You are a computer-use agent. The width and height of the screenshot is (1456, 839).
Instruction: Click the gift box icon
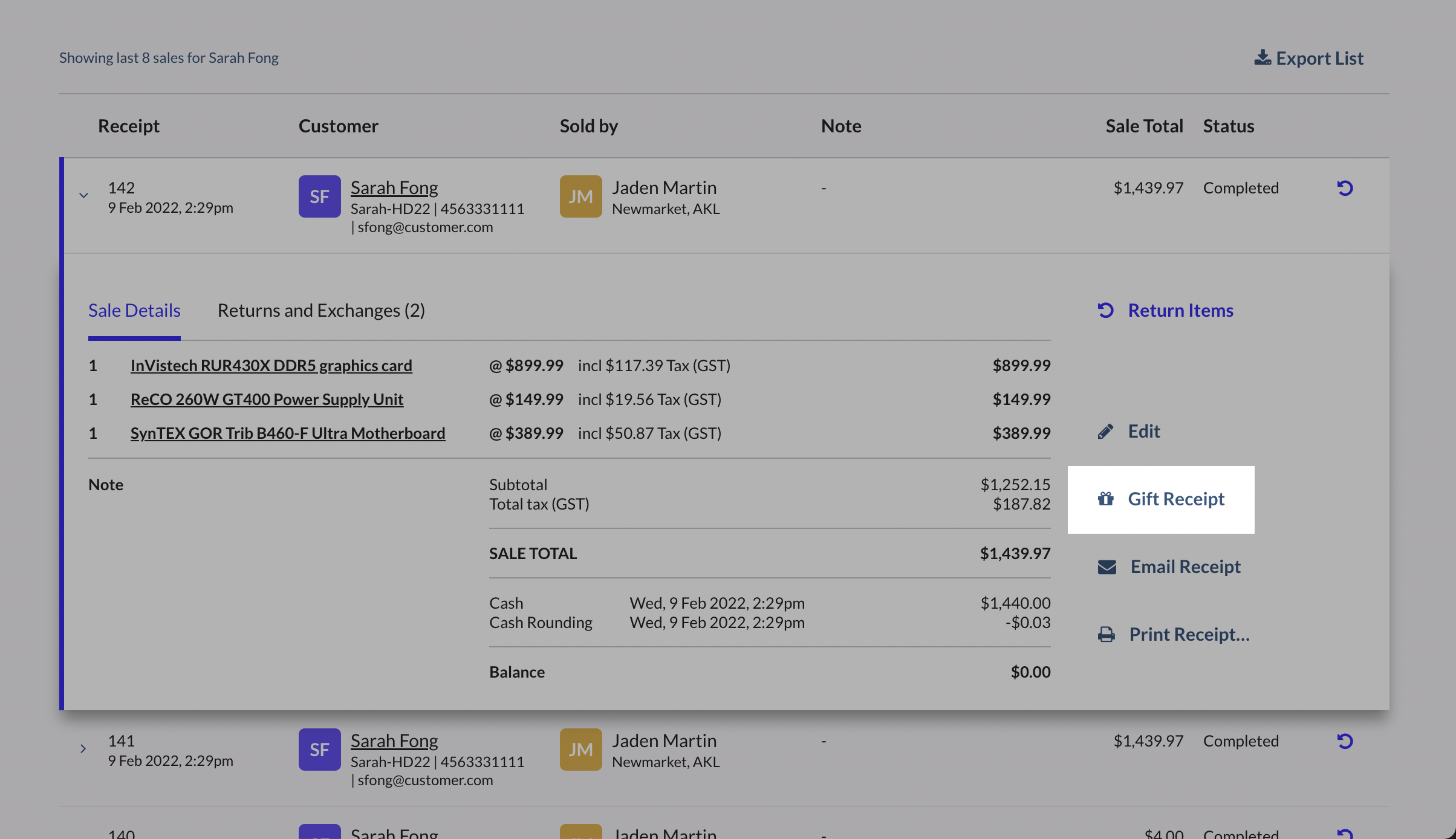pos(1105,499)
